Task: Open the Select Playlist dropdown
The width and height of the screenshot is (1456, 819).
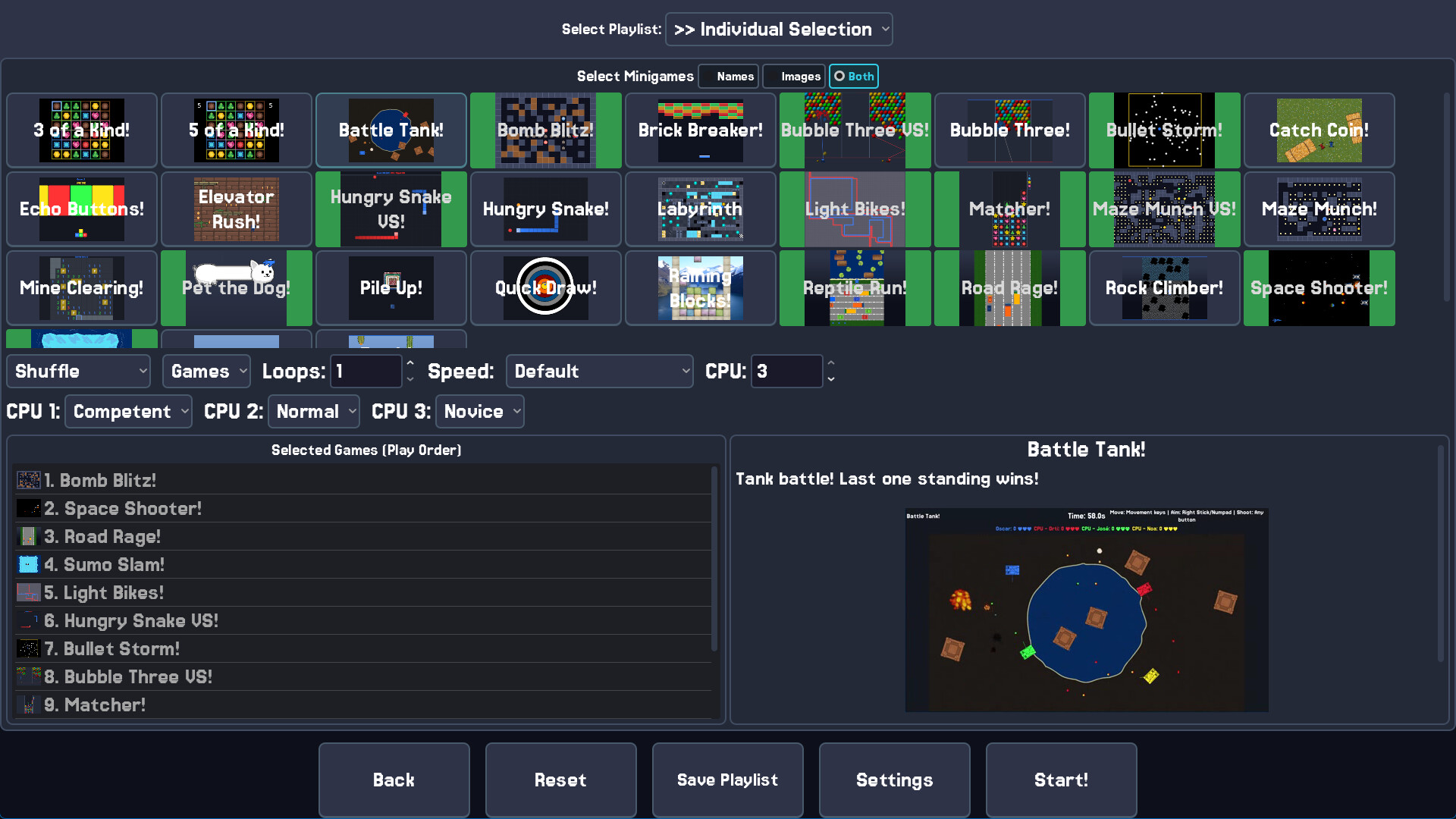Action: pos(779,30)
